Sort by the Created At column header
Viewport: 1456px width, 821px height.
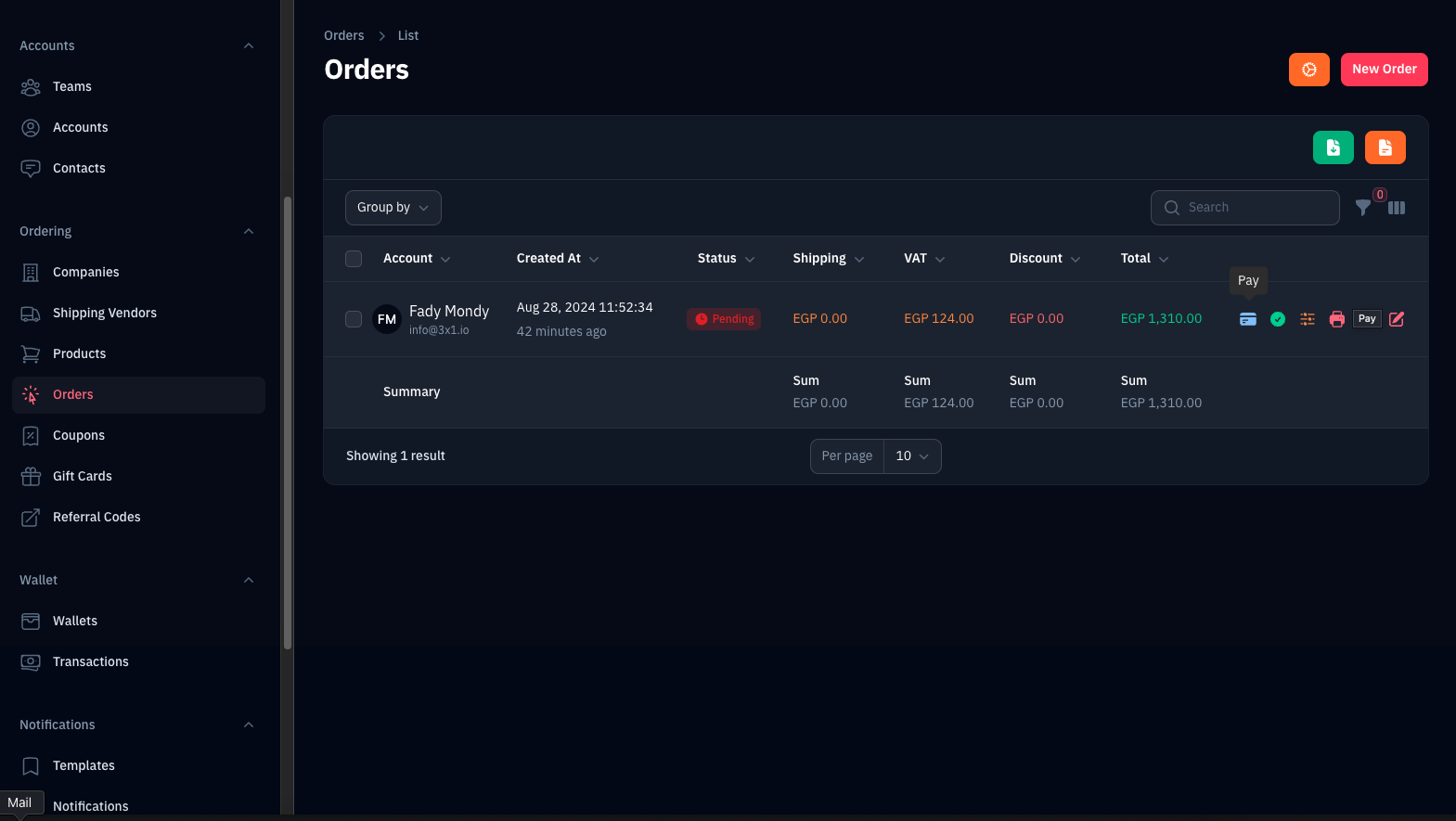(558, 259)
